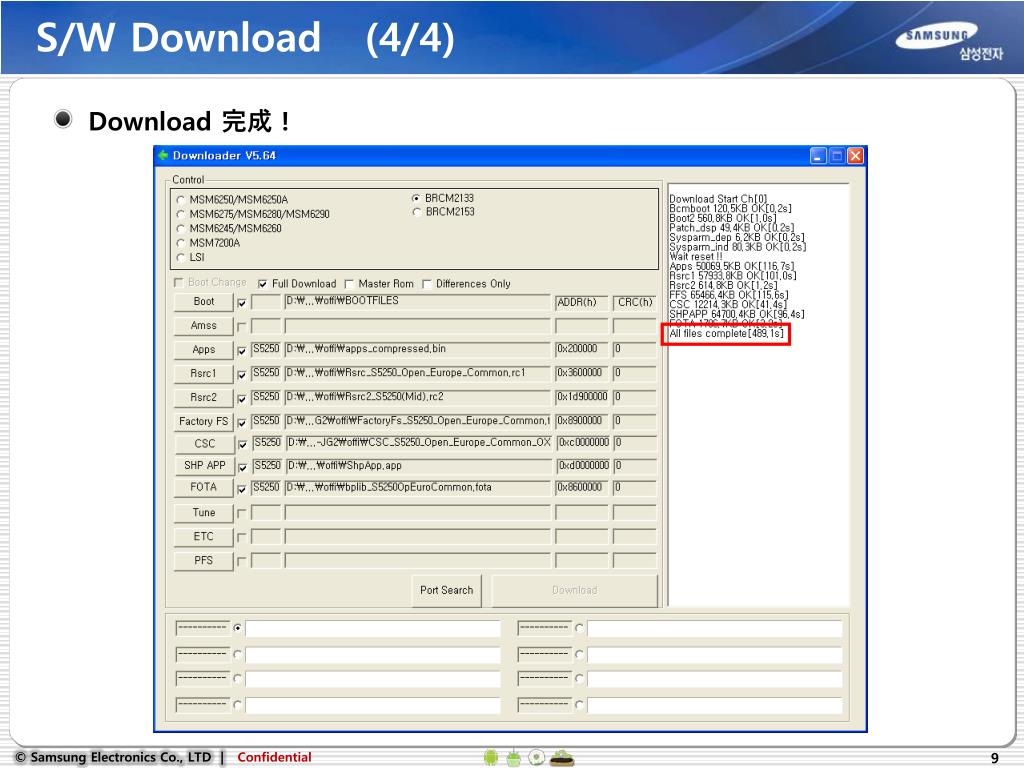
Task: Click the ETC file button
Action: [x=203, y=536]
